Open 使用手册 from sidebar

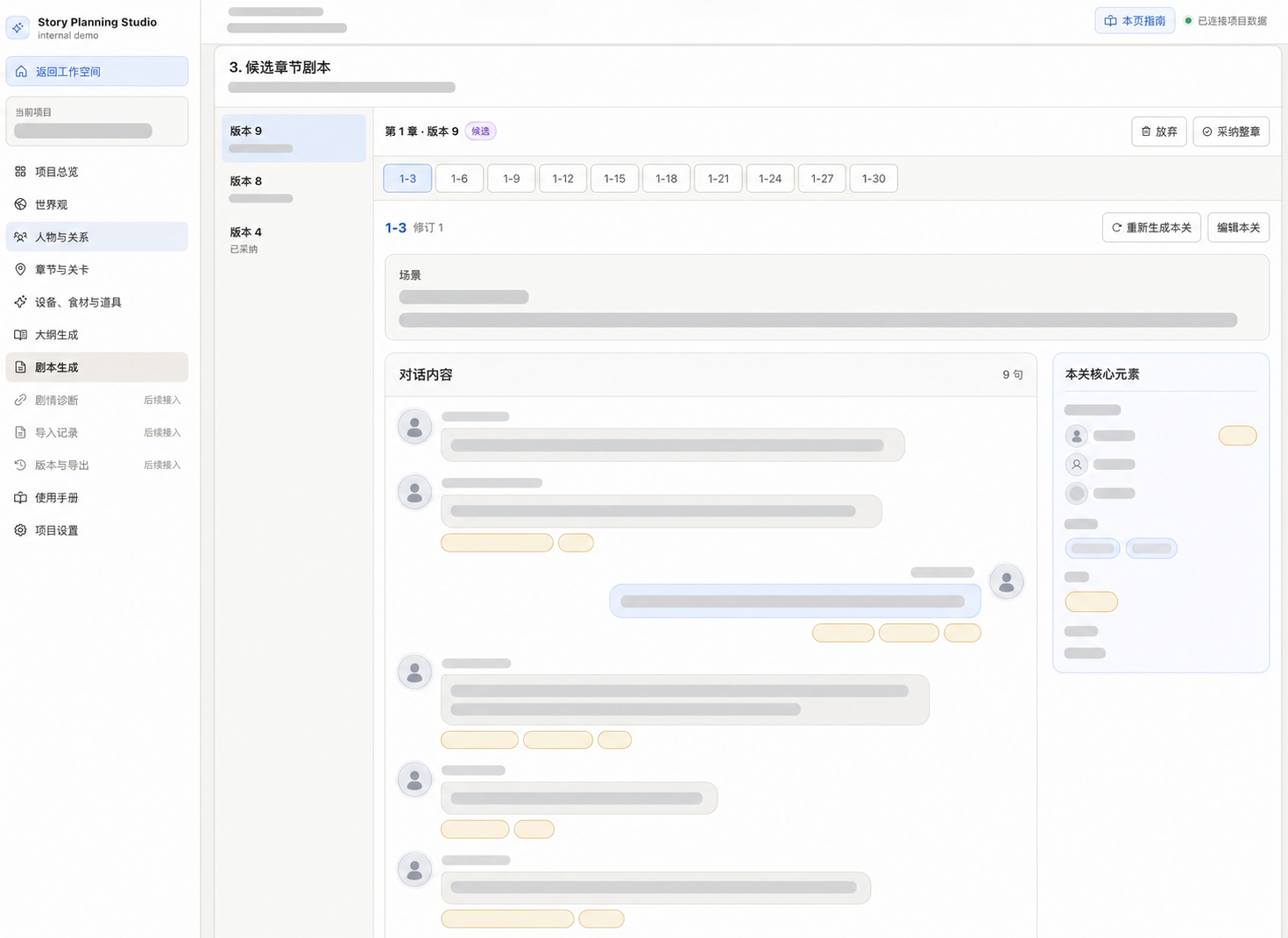tap(97, 497)
